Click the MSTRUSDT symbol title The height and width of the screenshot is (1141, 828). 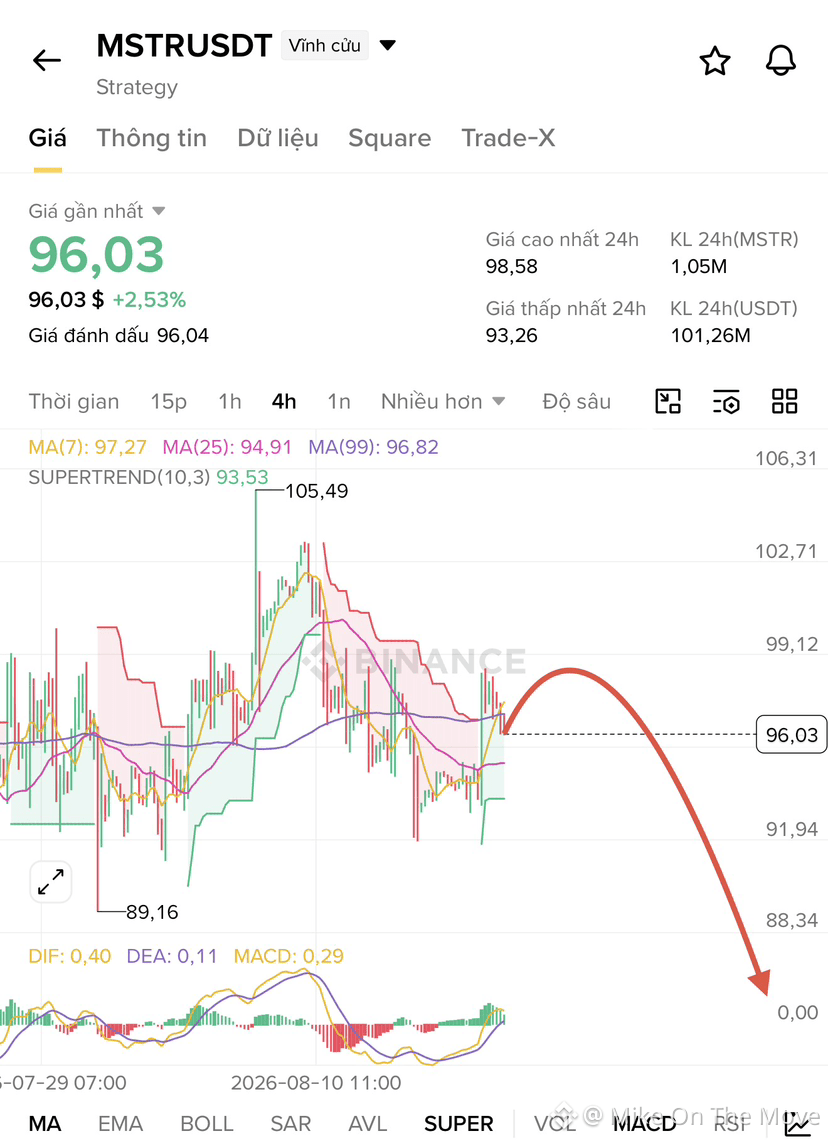(184, 45)
